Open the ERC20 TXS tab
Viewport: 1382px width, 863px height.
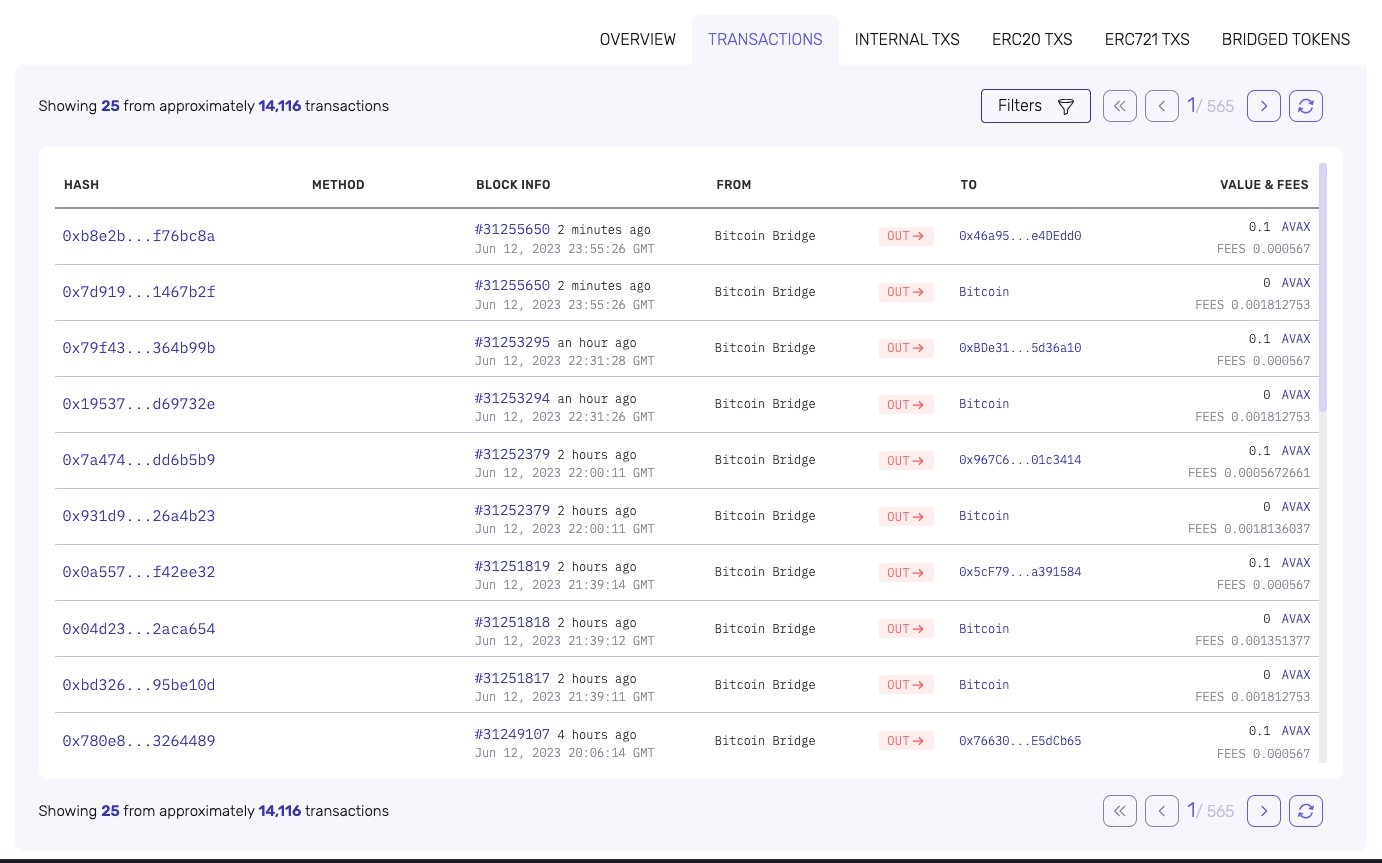click(x=1032, y=40)
